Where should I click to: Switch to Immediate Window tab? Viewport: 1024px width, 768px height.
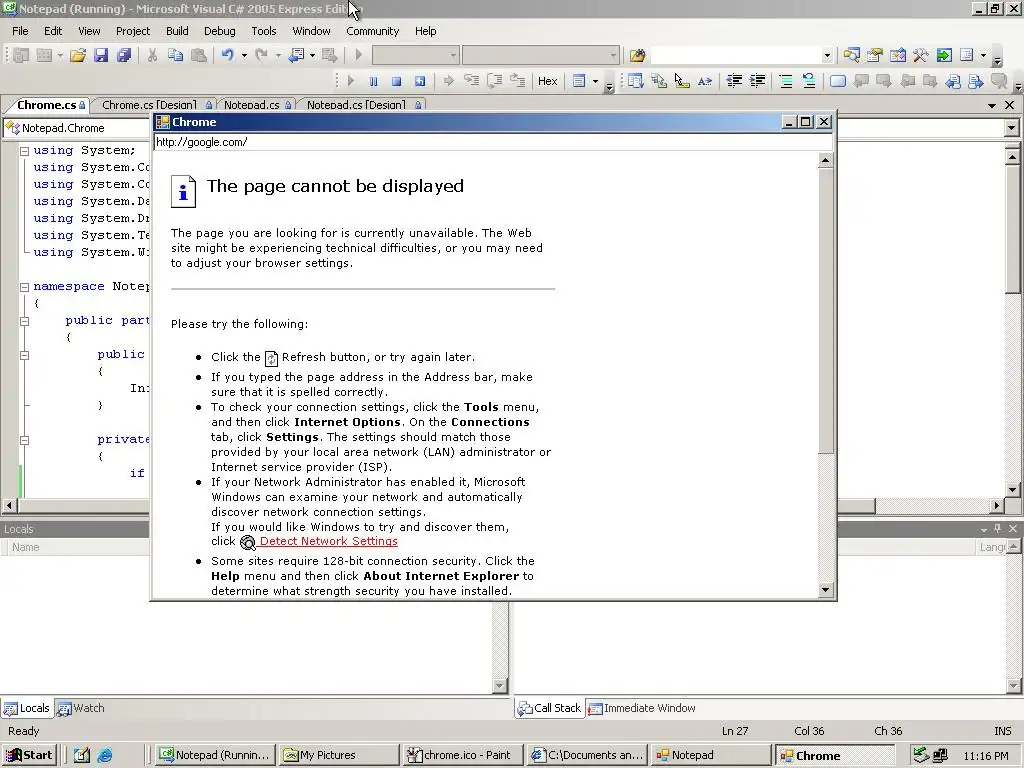tap(642, 708)
